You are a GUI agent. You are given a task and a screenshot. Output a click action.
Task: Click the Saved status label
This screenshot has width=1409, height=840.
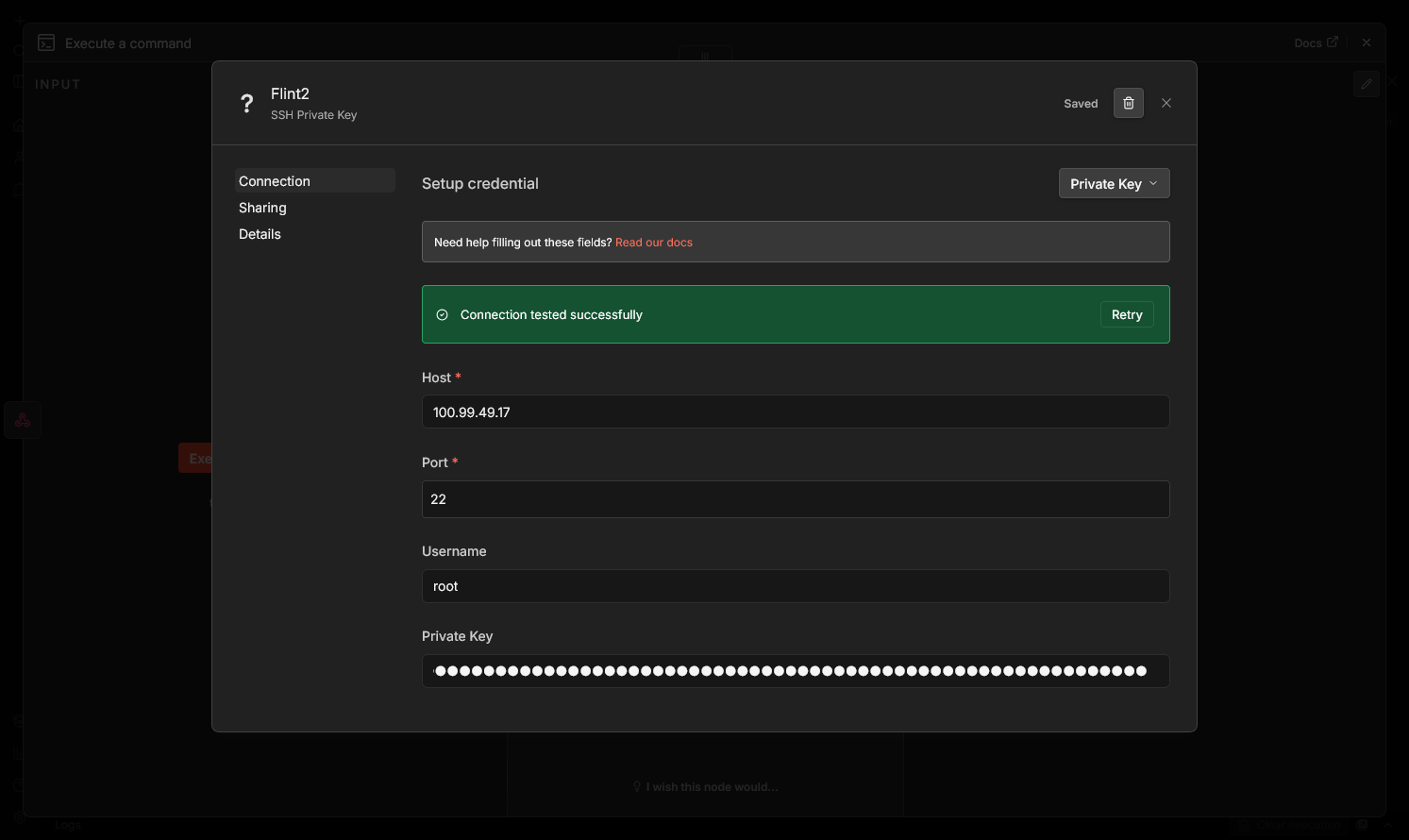(x=1081, y=103)
